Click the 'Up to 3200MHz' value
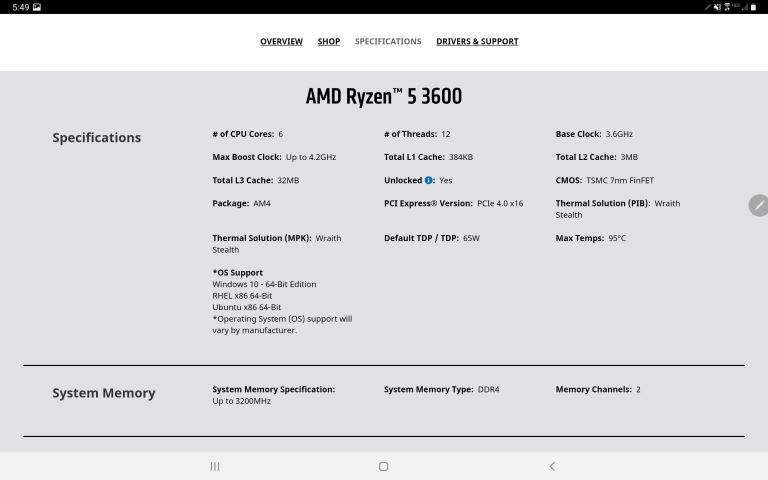The height and width of the screenshot is (480, 768). [241, 401]
